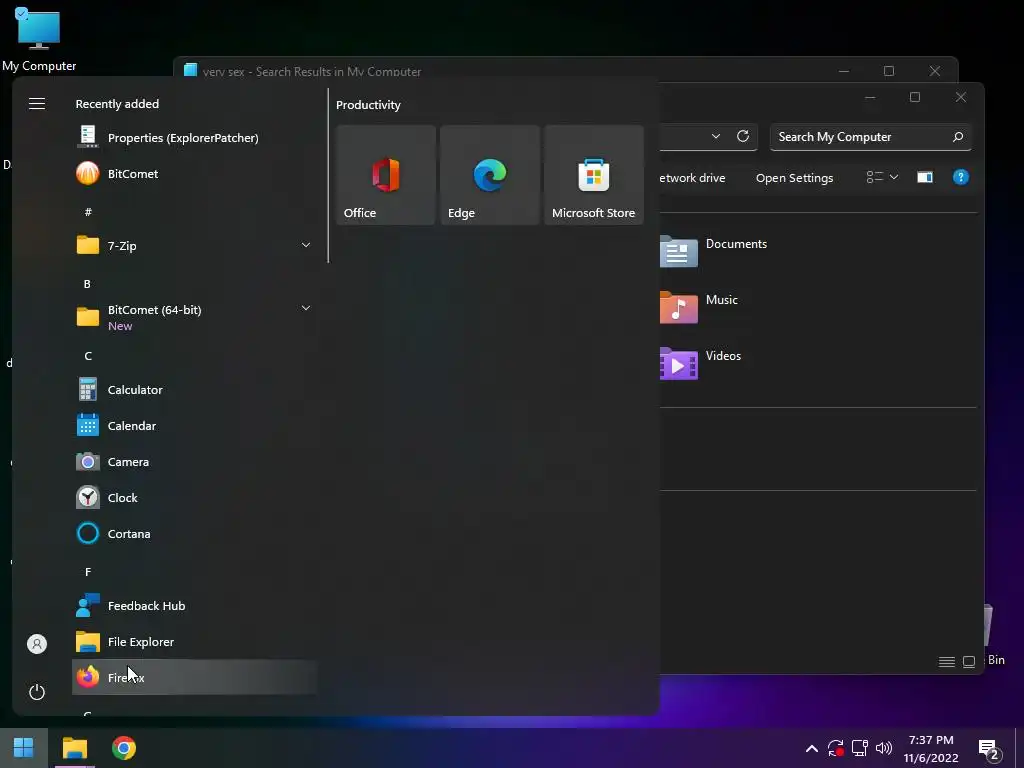
Task: Launch Calendar app
Action: coord(195,426)
